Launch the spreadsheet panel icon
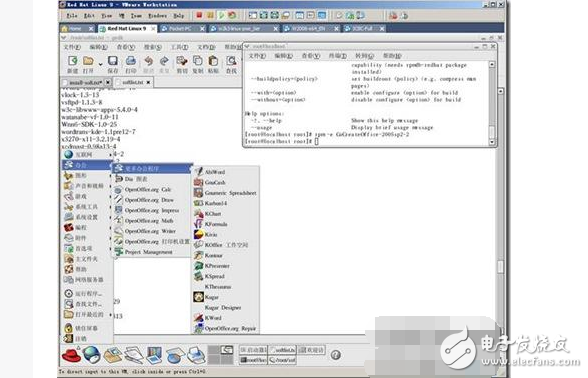 175,355
